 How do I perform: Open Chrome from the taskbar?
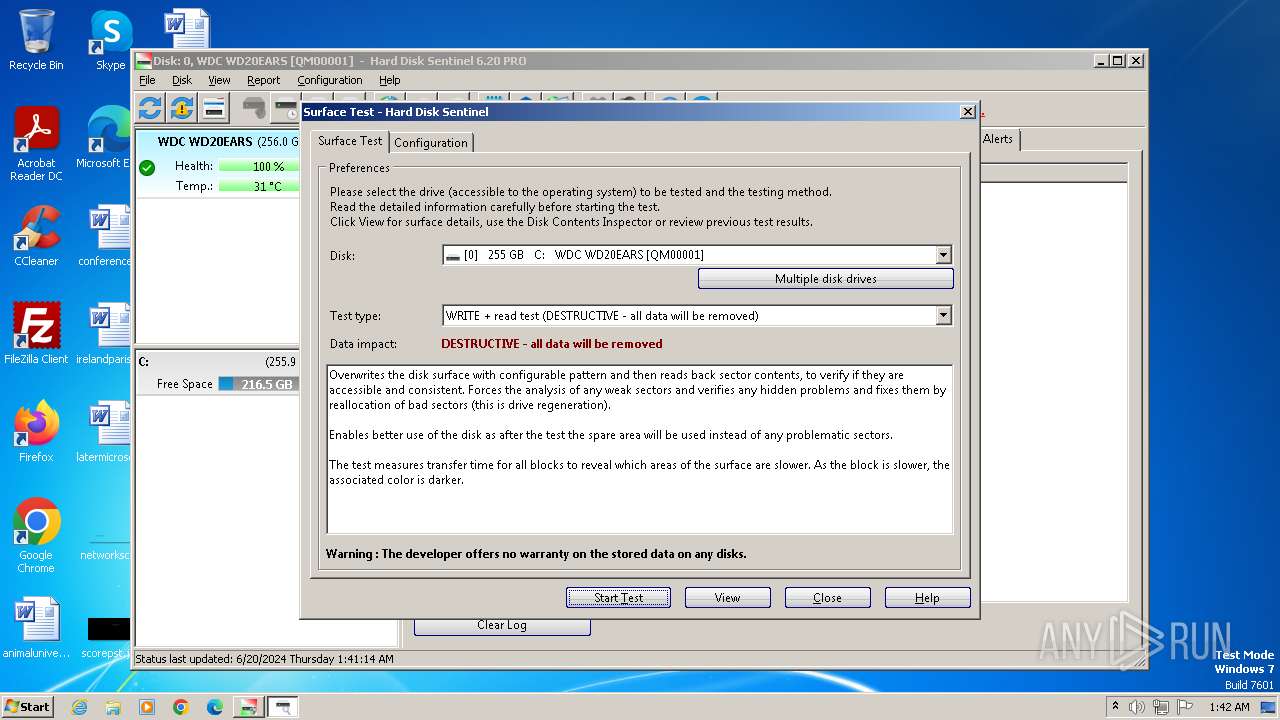coord(181,707)
